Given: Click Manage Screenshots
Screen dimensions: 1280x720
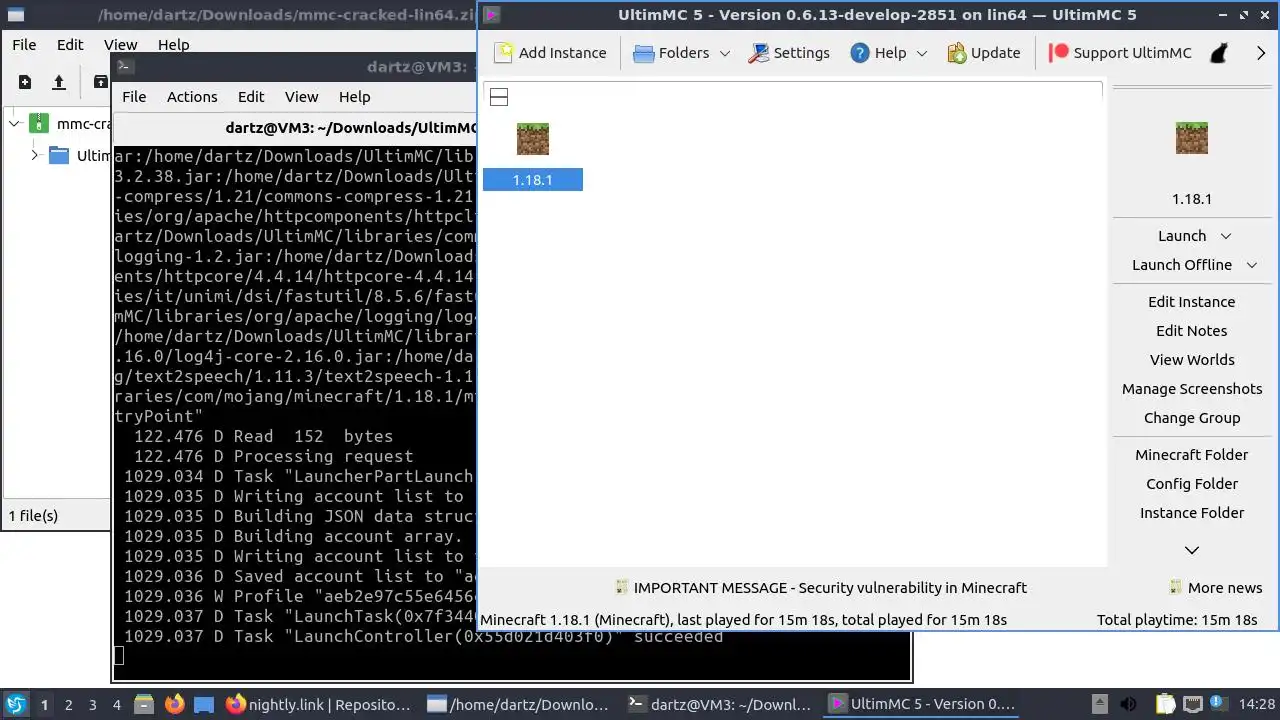Looking at the screenshot, I should [x=1192, y=389].
